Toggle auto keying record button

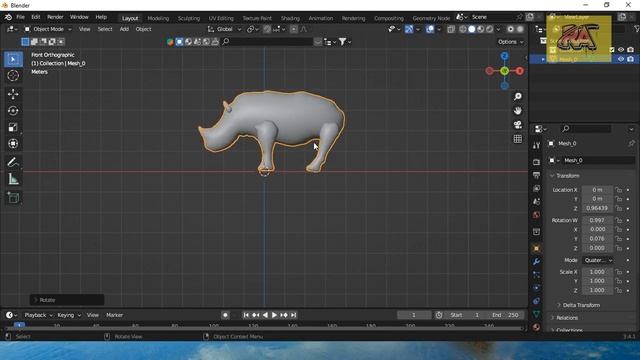click(x=225, y=315)
